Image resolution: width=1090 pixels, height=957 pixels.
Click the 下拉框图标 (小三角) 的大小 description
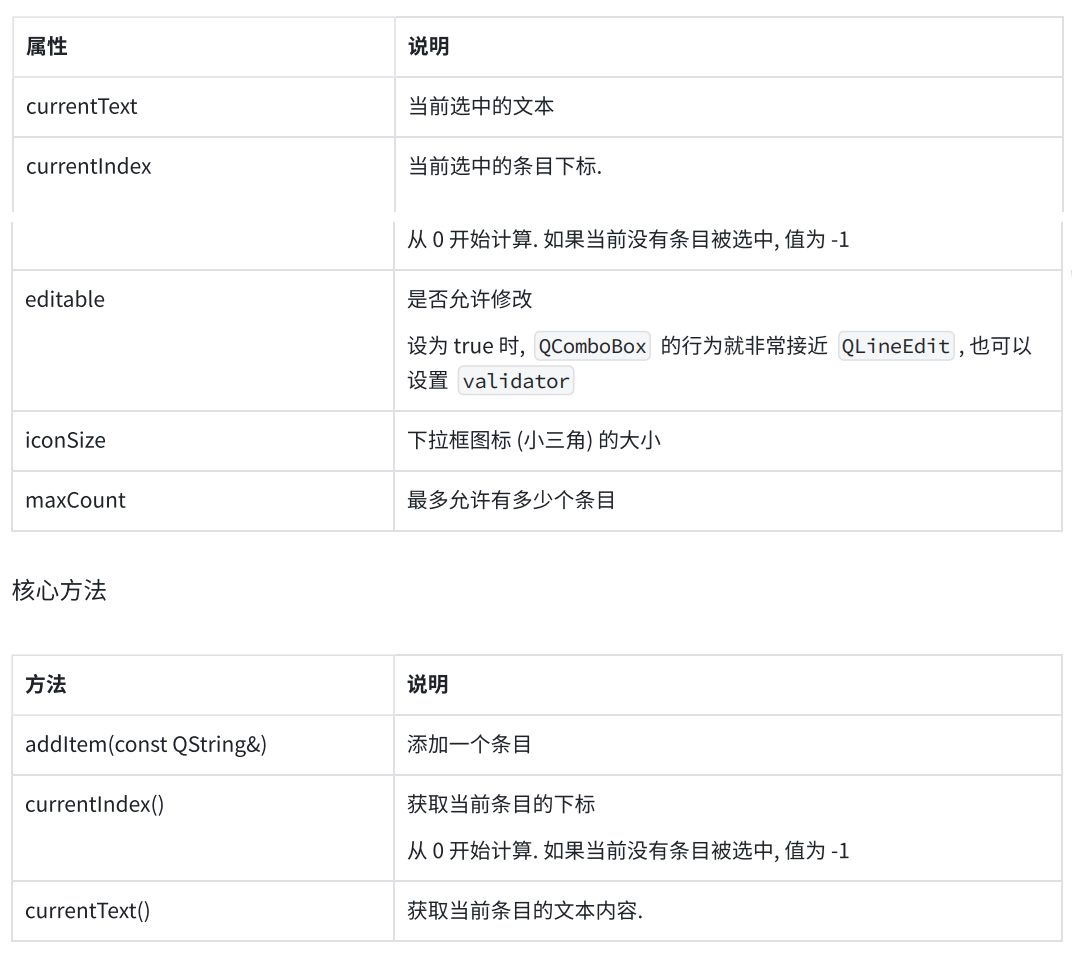click(534, 441)
